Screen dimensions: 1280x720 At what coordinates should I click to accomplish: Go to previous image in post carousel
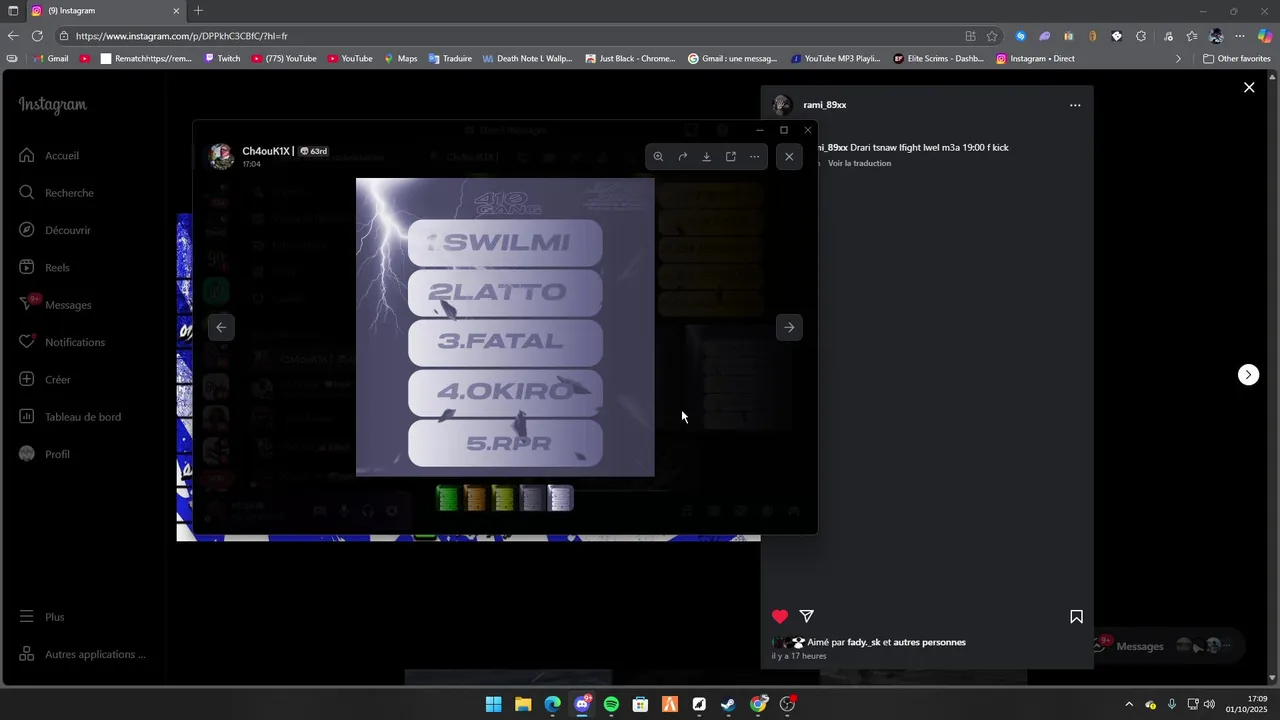(221, 327)
